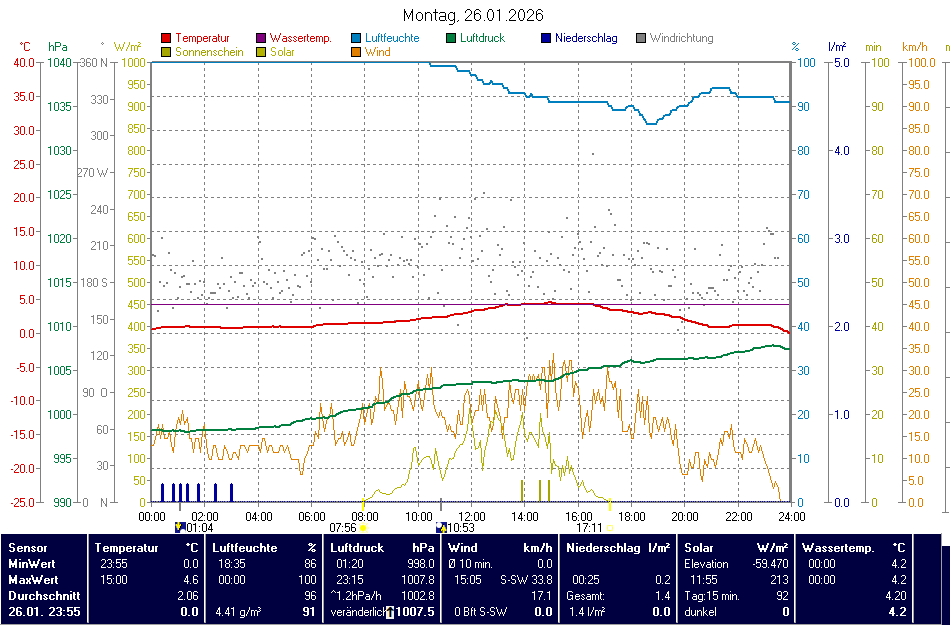Click the Windrichtung legend text
The image size is (950, 625).
(681, 39)
